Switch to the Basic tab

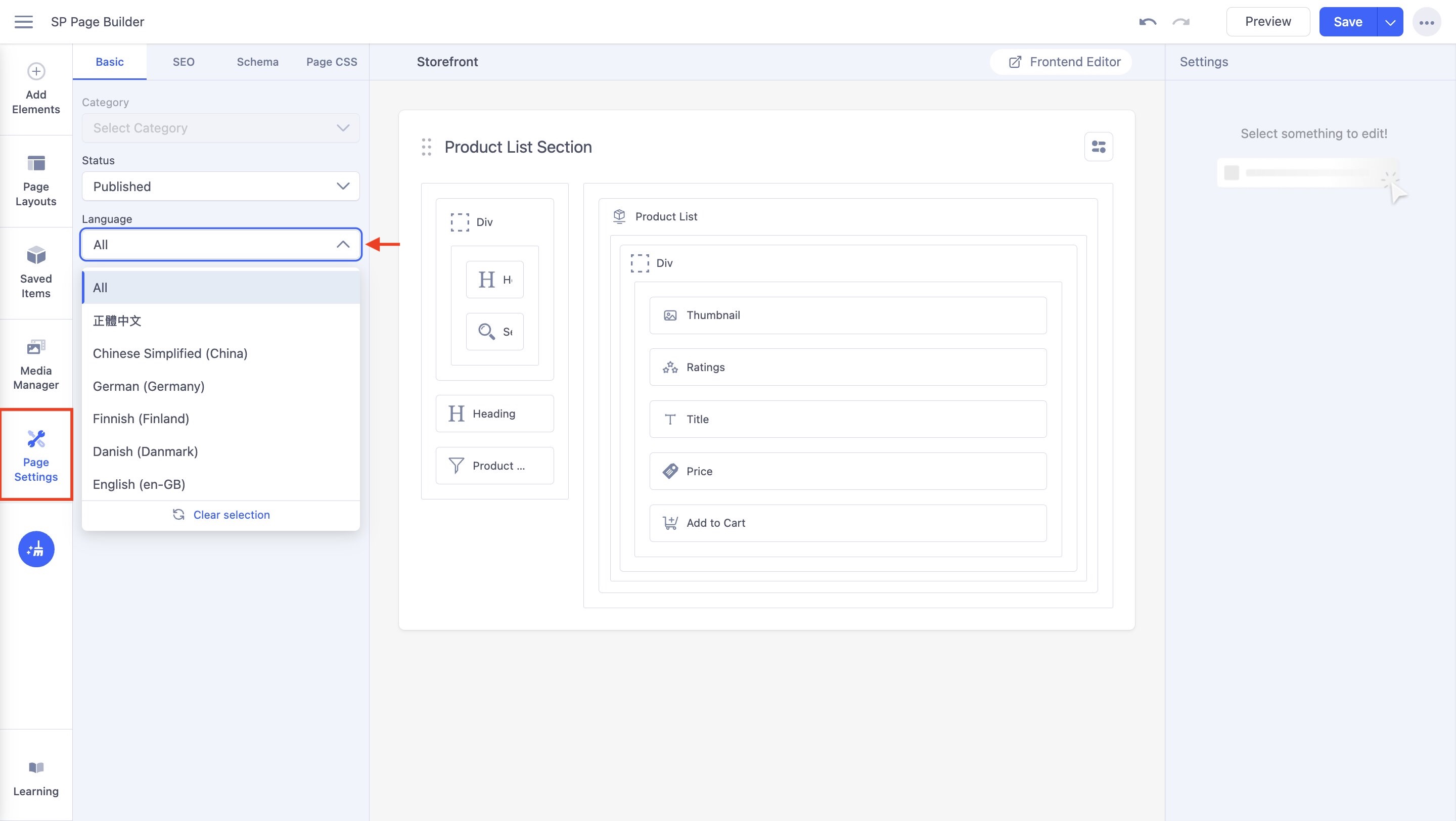click(110, 62)
